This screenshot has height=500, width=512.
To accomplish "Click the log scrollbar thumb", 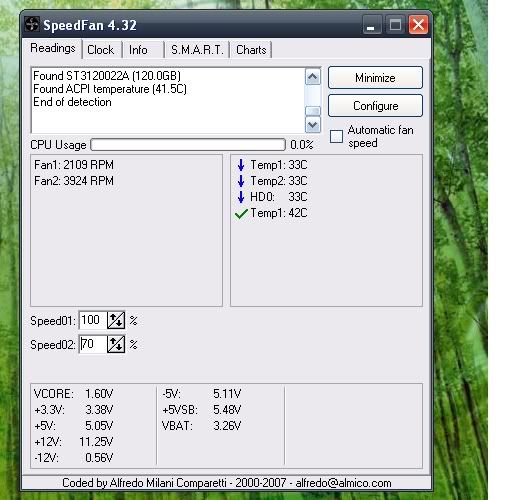I will pos(313,111).
